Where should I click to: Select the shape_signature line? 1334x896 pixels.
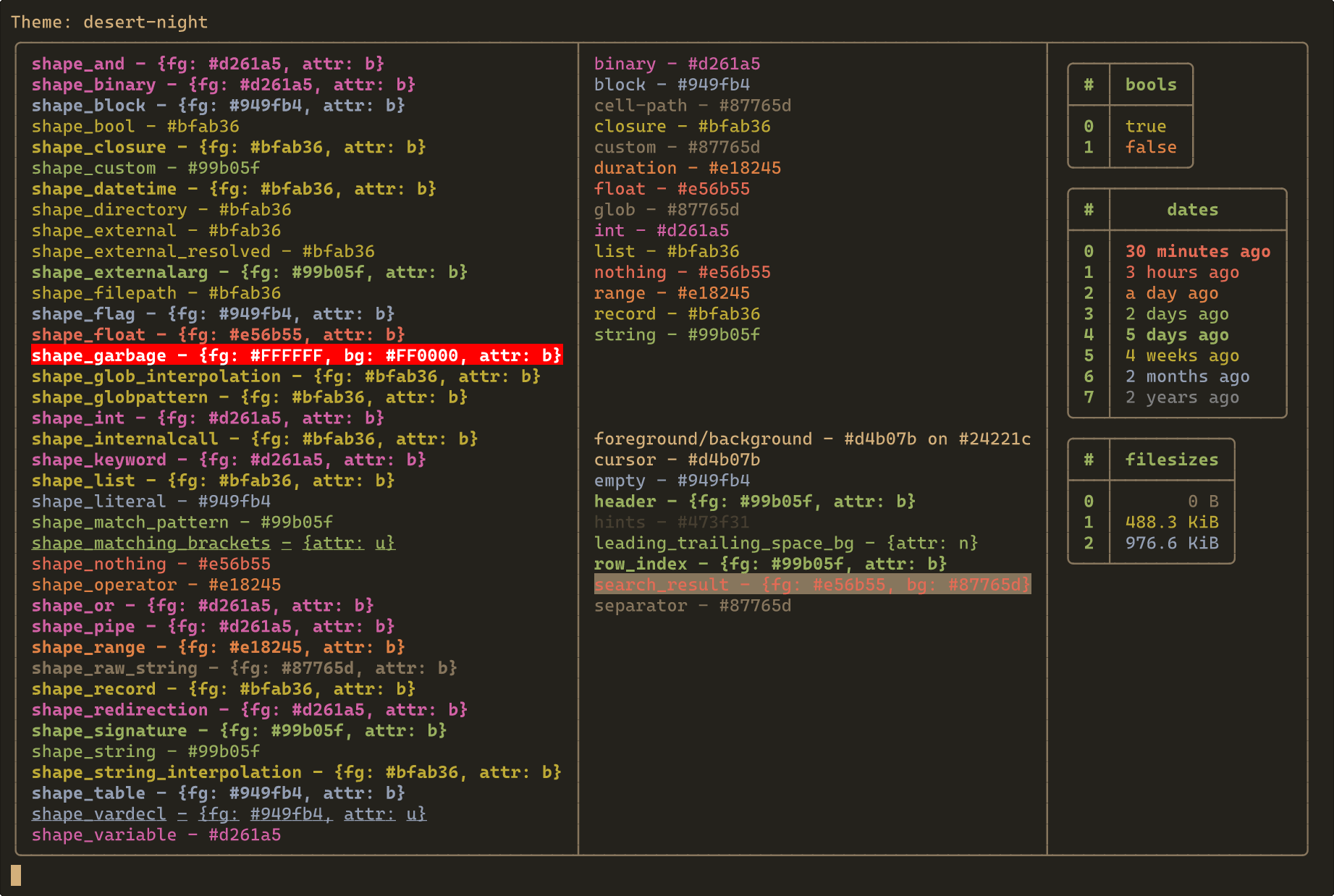click(x=240, y=732)
